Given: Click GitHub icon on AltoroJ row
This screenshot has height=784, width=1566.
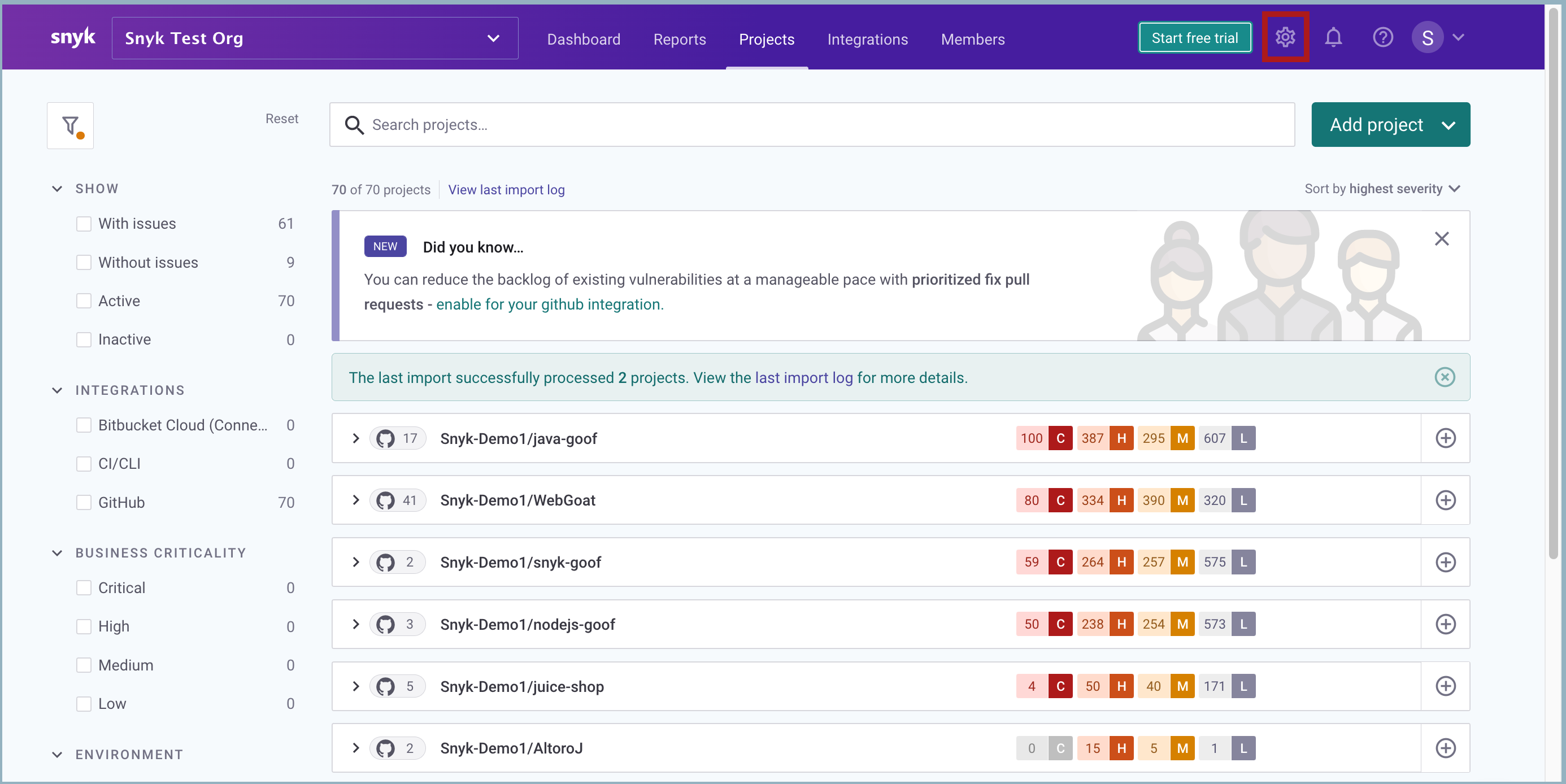Looking at the screenshot, I should (385, 748).
